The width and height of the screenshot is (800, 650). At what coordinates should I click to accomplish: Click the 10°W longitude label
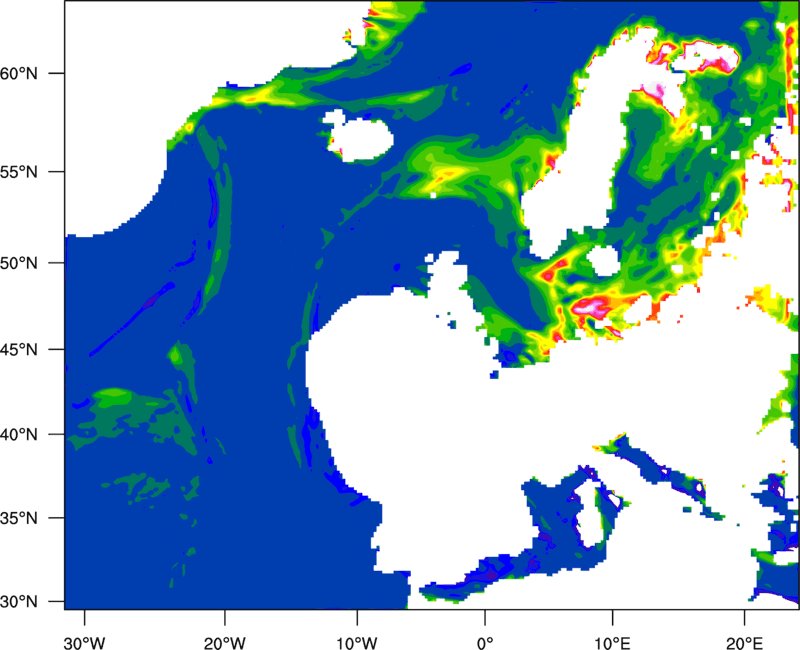tap(357, 643)
